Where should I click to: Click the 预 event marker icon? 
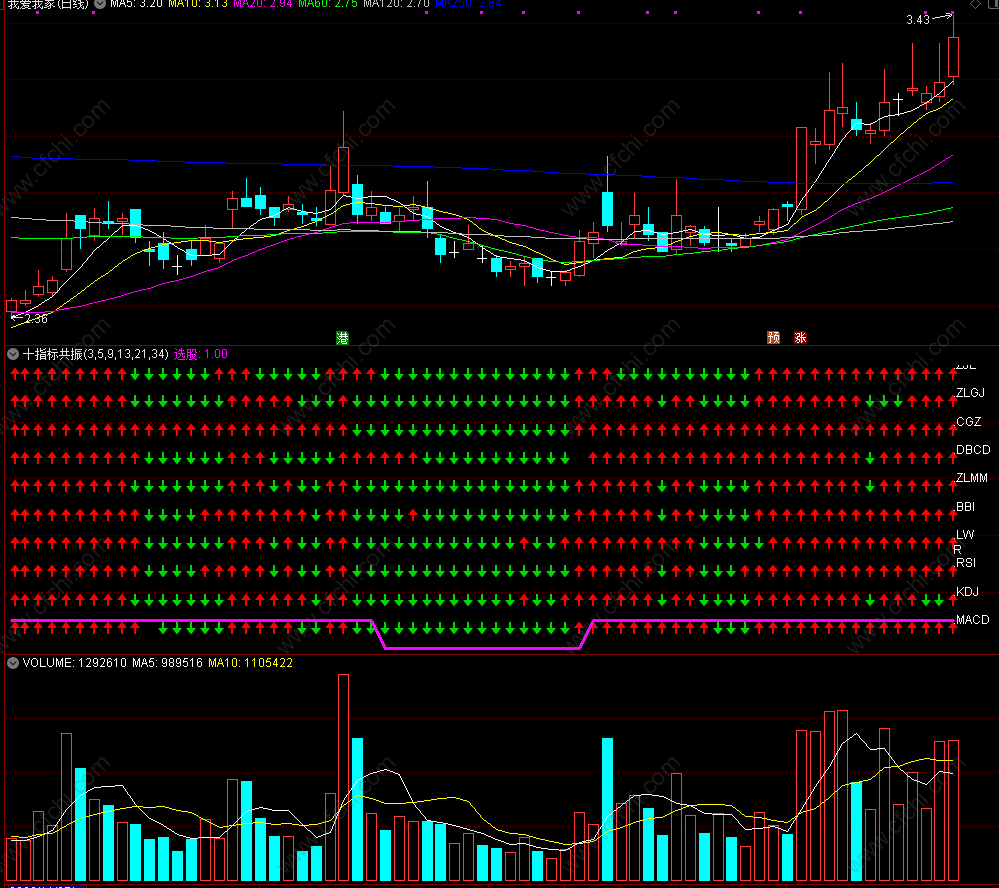pyautogui.click(x=773, y=338)
